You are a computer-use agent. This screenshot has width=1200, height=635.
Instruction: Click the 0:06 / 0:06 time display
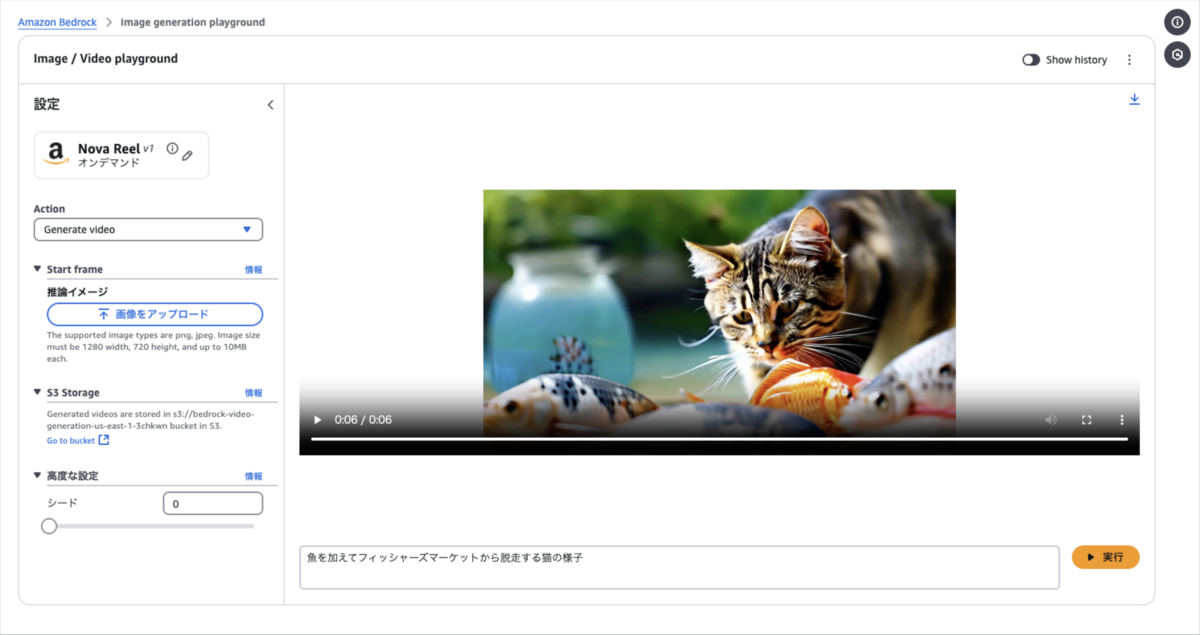point(363,420)
